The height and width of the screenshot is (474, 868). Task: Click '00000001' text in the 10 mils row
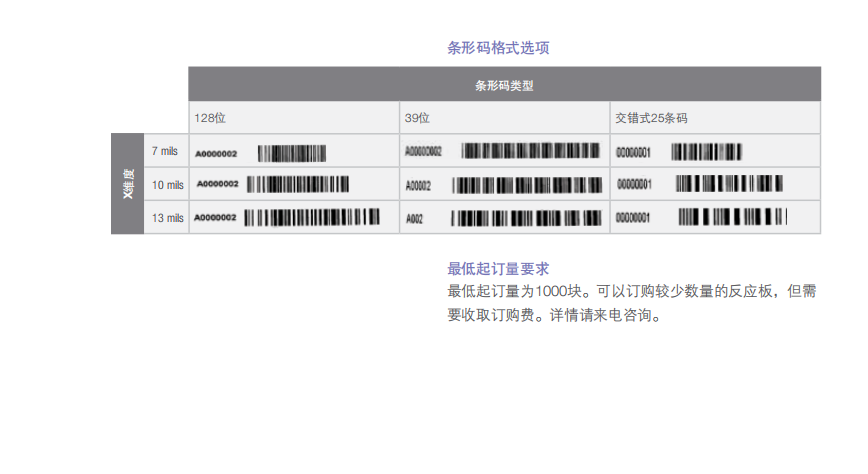[634, 184]
